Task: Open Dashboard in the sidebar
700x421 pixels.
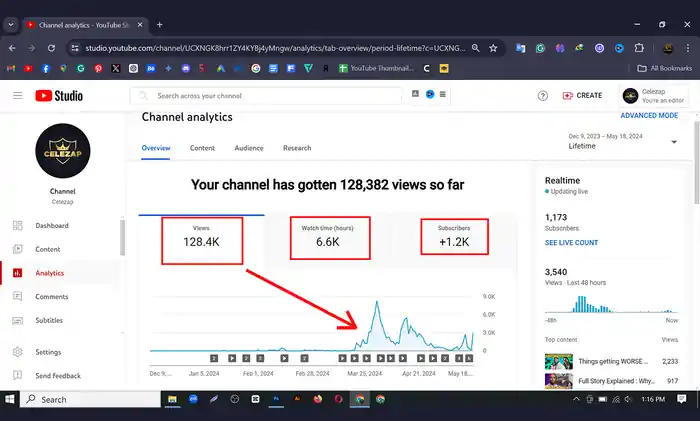Action: click(x=52, y=225)
